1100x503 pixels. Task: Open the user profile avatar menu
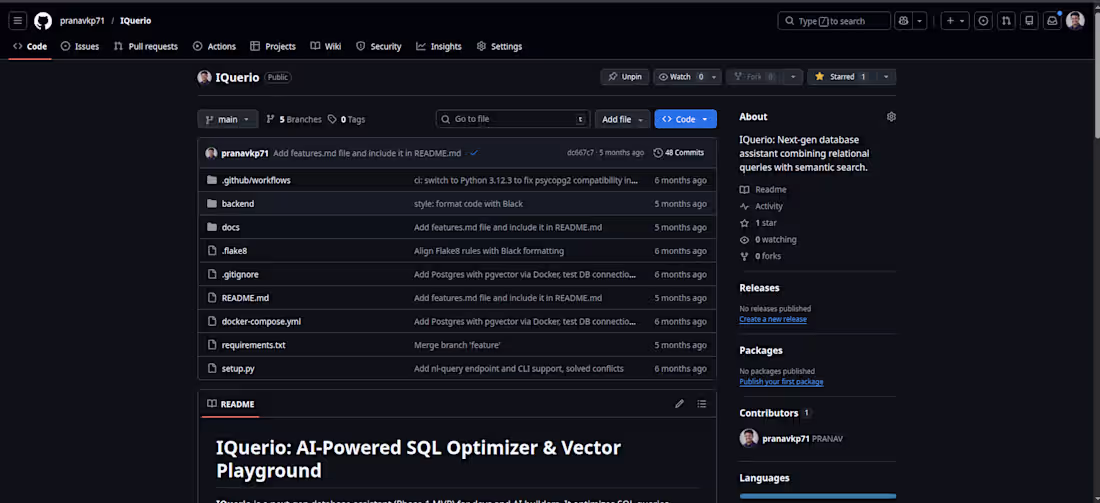click(x=1075, y=21)
